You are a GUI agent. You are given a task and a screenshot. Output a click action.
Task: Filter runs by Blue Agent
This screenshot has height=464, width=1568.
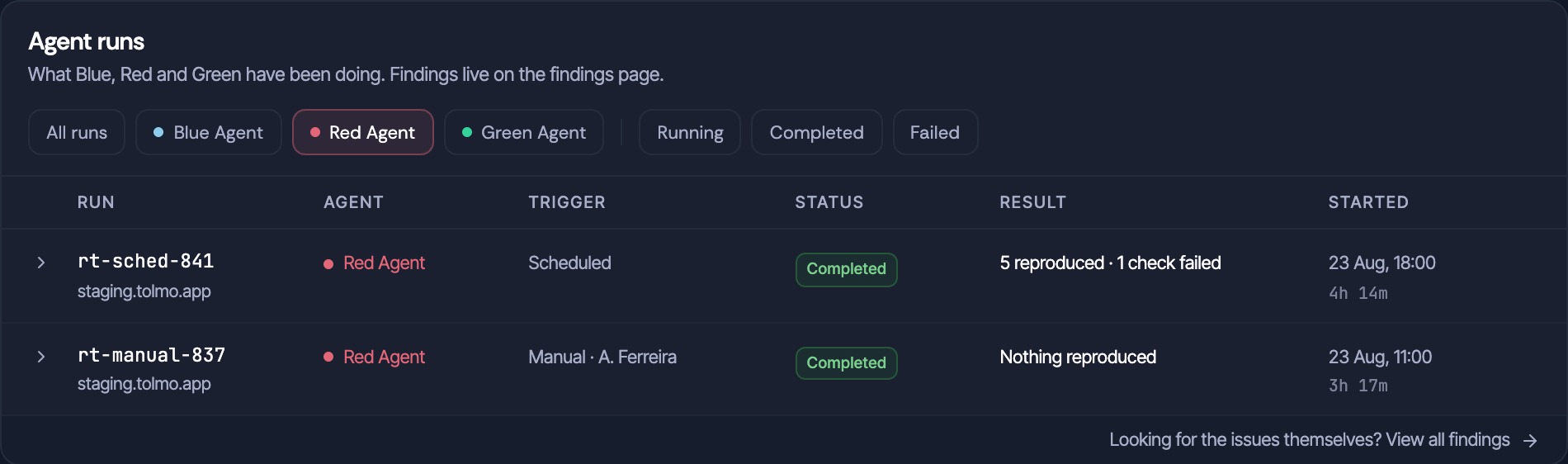click(x=209, y=132)
